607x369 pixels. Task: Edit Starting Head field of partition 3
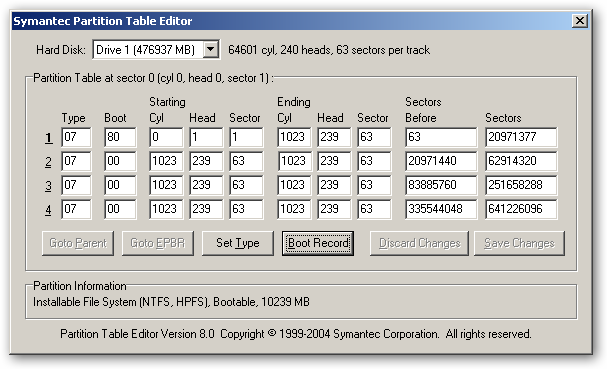pos(206,185)
